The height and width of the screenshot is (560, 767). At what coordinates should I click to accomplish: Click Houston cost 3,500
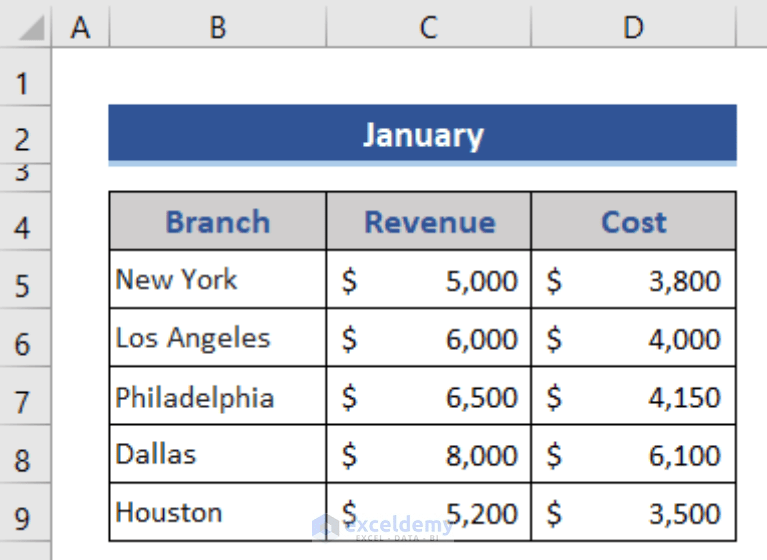633,512
